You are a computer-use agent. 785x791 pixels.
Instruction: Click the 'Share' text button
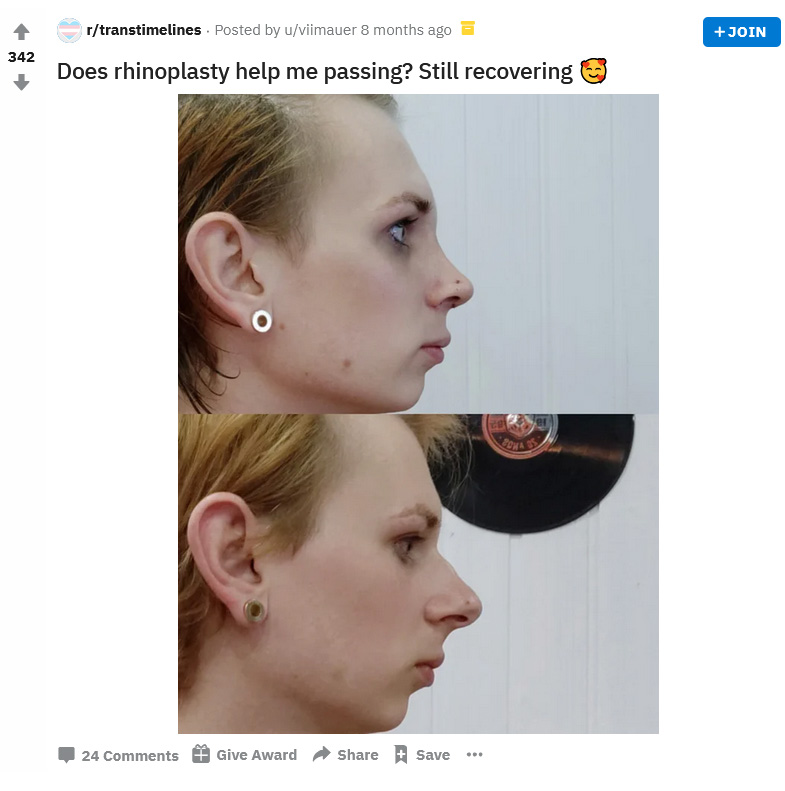pyautogui.click(x=358, y=755)
